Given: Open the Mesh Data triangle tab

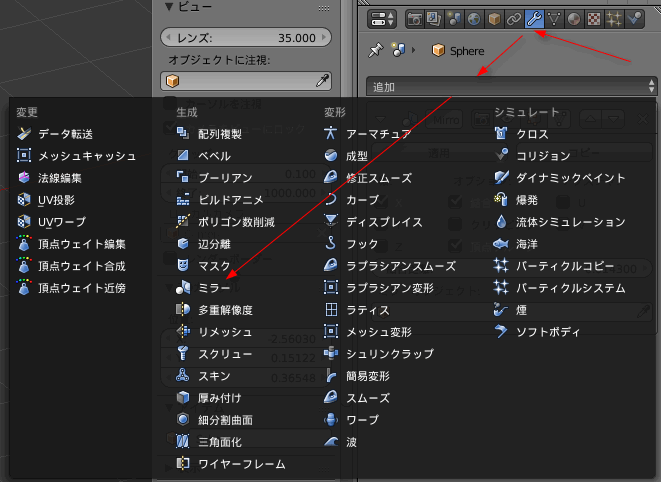Looking at the screenshot, I should 554,19.
